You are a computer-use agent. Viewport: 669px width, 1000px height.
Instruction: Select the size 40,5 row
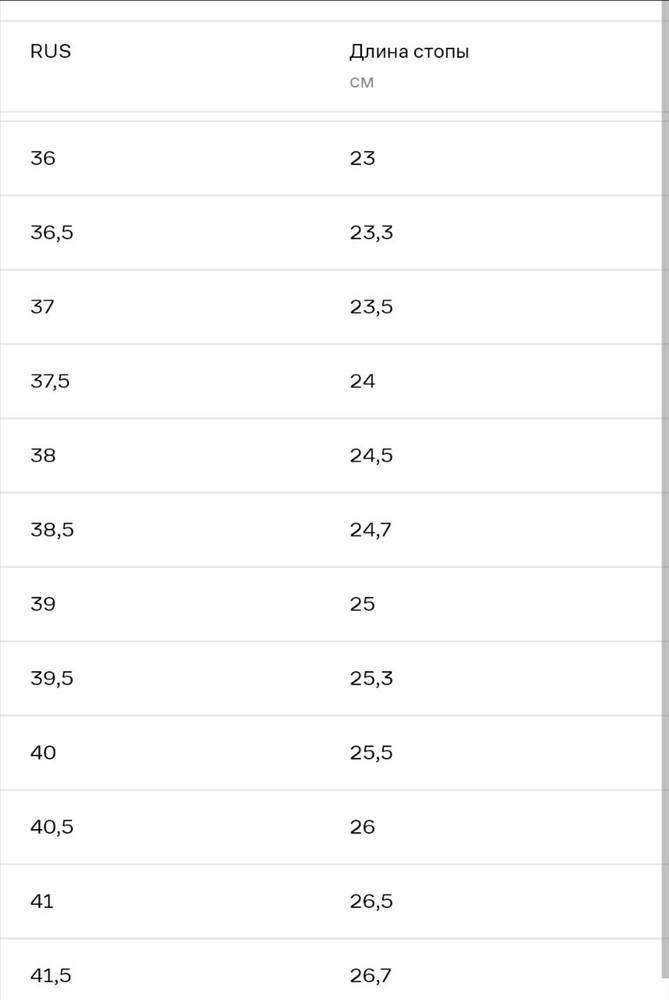[330, 827]
